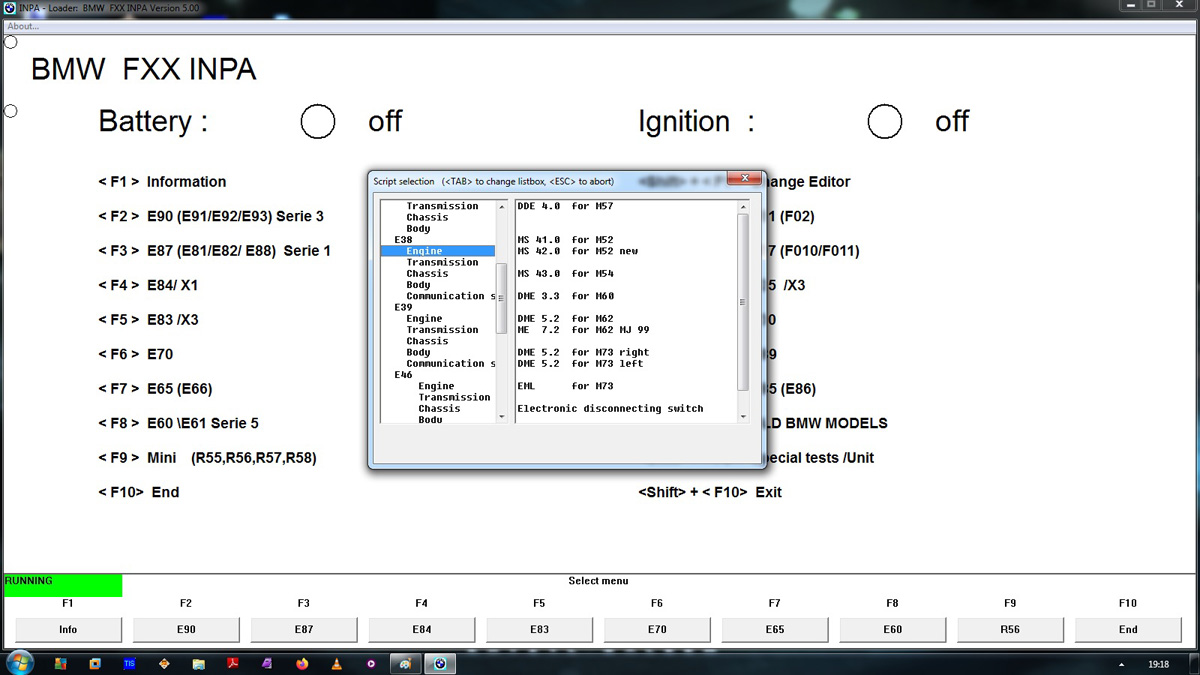
Task: Click the E65 function button
Action: (x=775, y=629)
